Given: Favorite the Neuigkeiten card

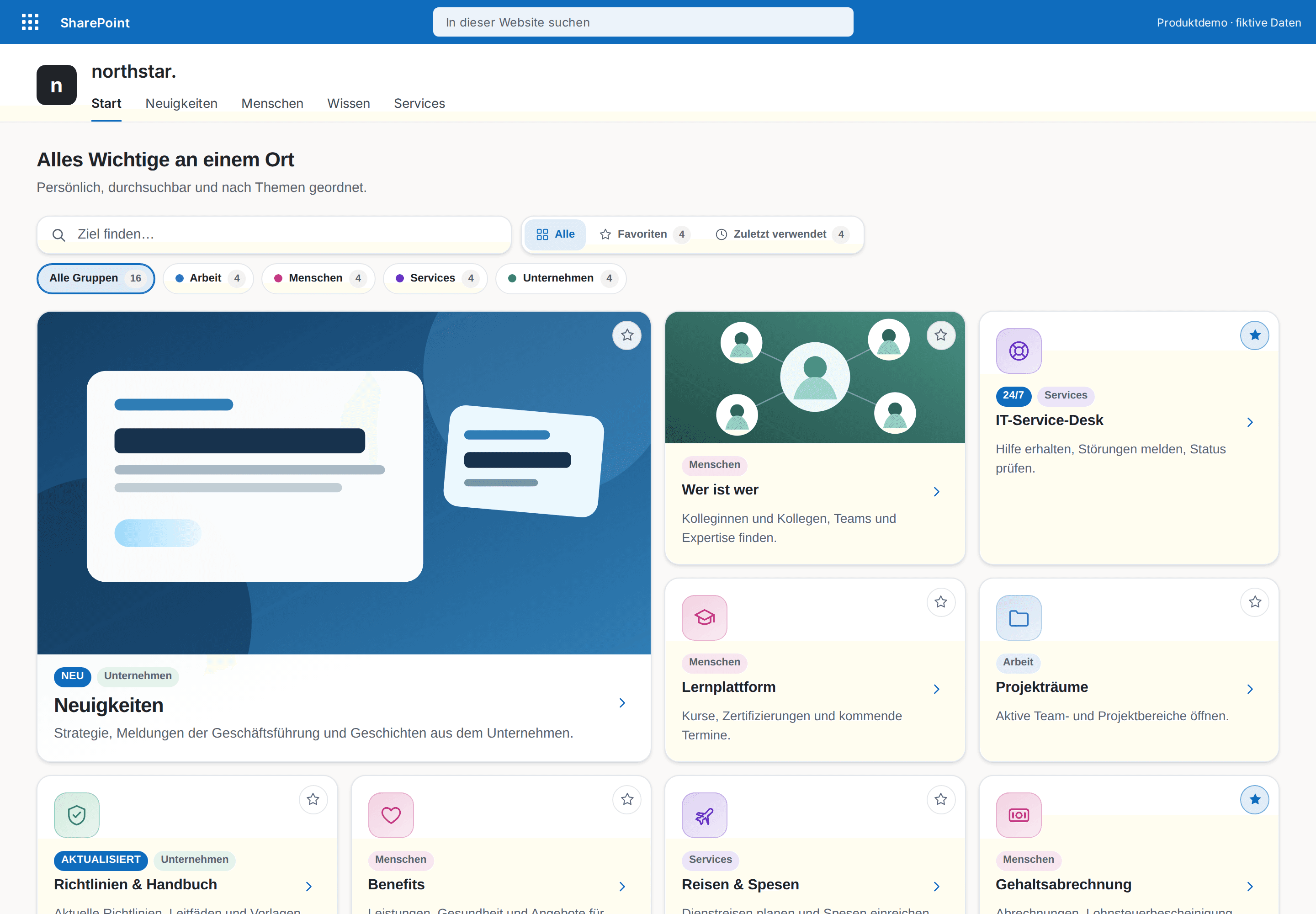Looking at the screenshot, I should 627,335.
